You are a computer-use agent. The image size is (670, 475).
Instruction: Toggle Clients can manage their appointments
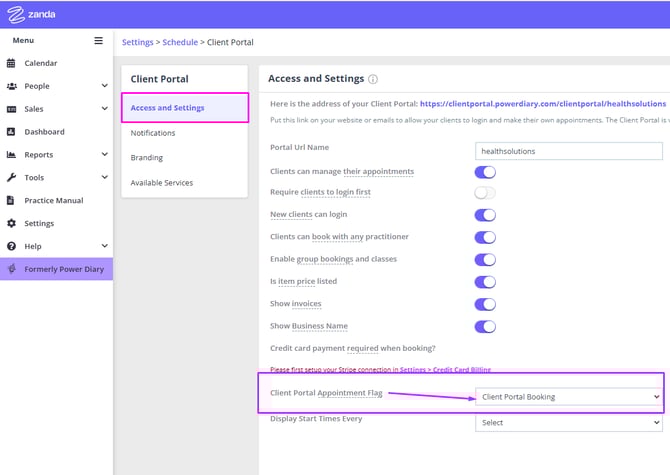pos(485,172)
